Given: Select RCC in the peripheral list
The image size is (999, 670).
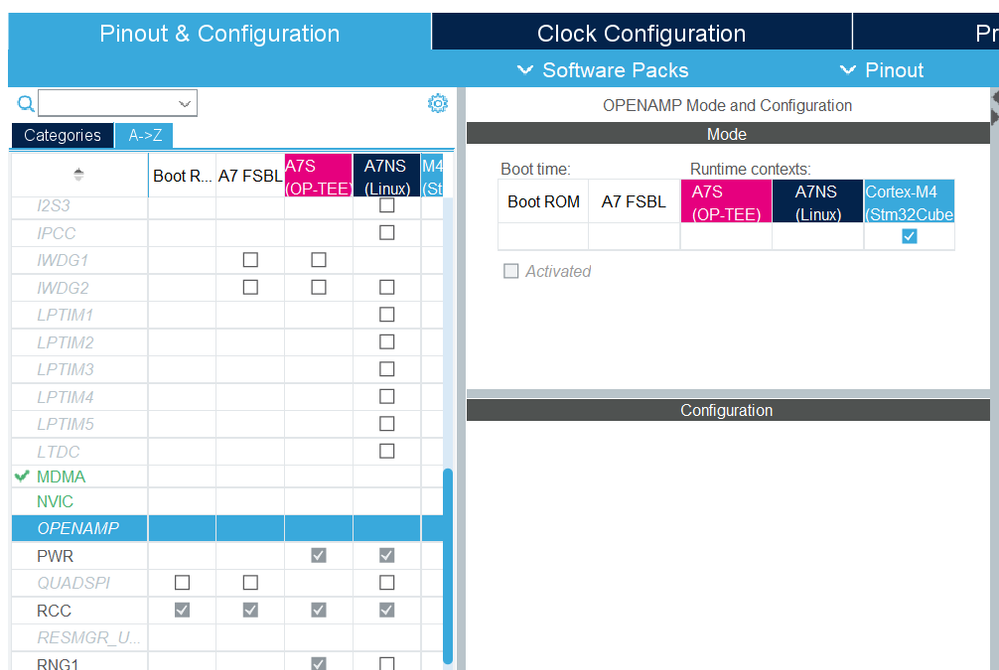Looking at the screenshot, I should (54, 611).
